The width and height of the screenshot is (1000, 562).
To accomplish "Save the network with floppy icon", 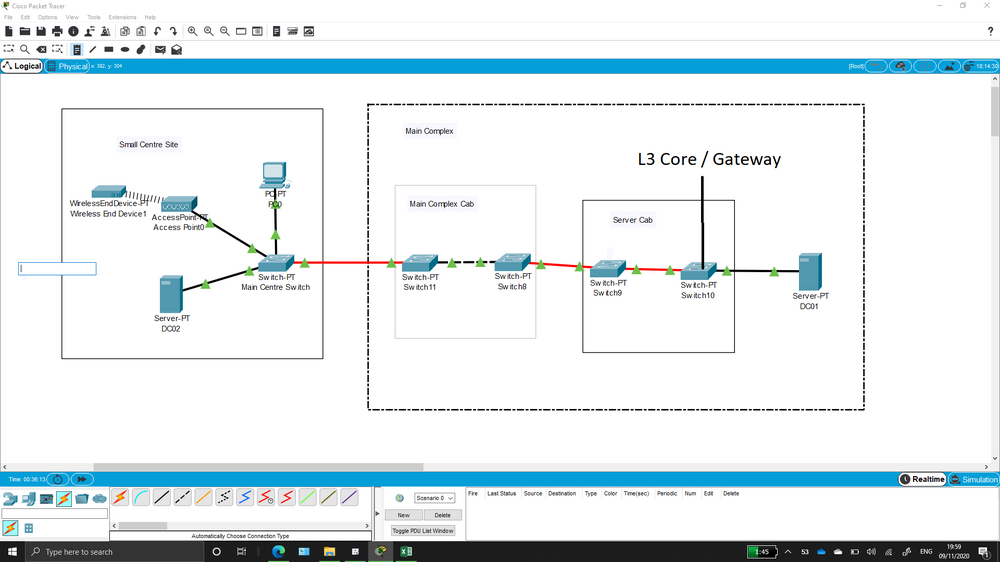I will [41, 31].
